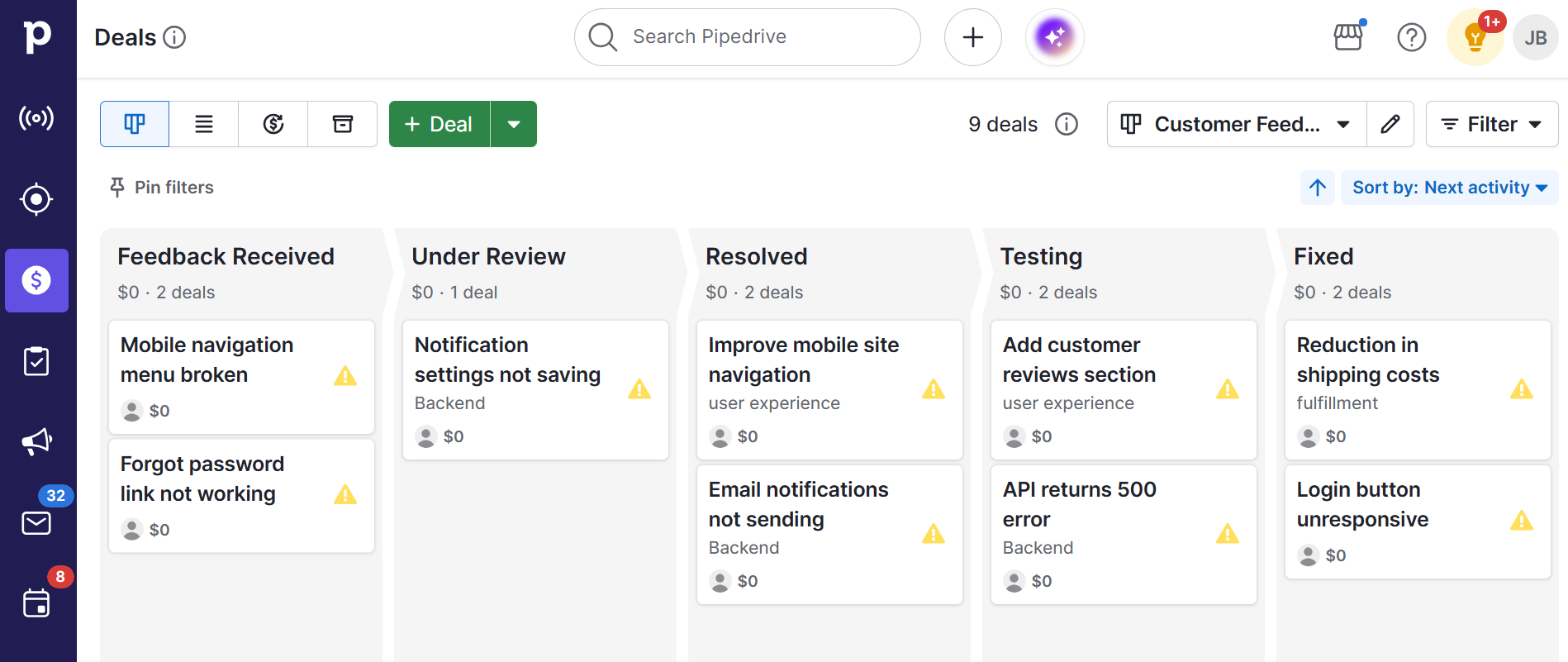1568x662 pixels.
Task: Open the Sales Assistant lightbulb icon
Action: point(1475,37)
